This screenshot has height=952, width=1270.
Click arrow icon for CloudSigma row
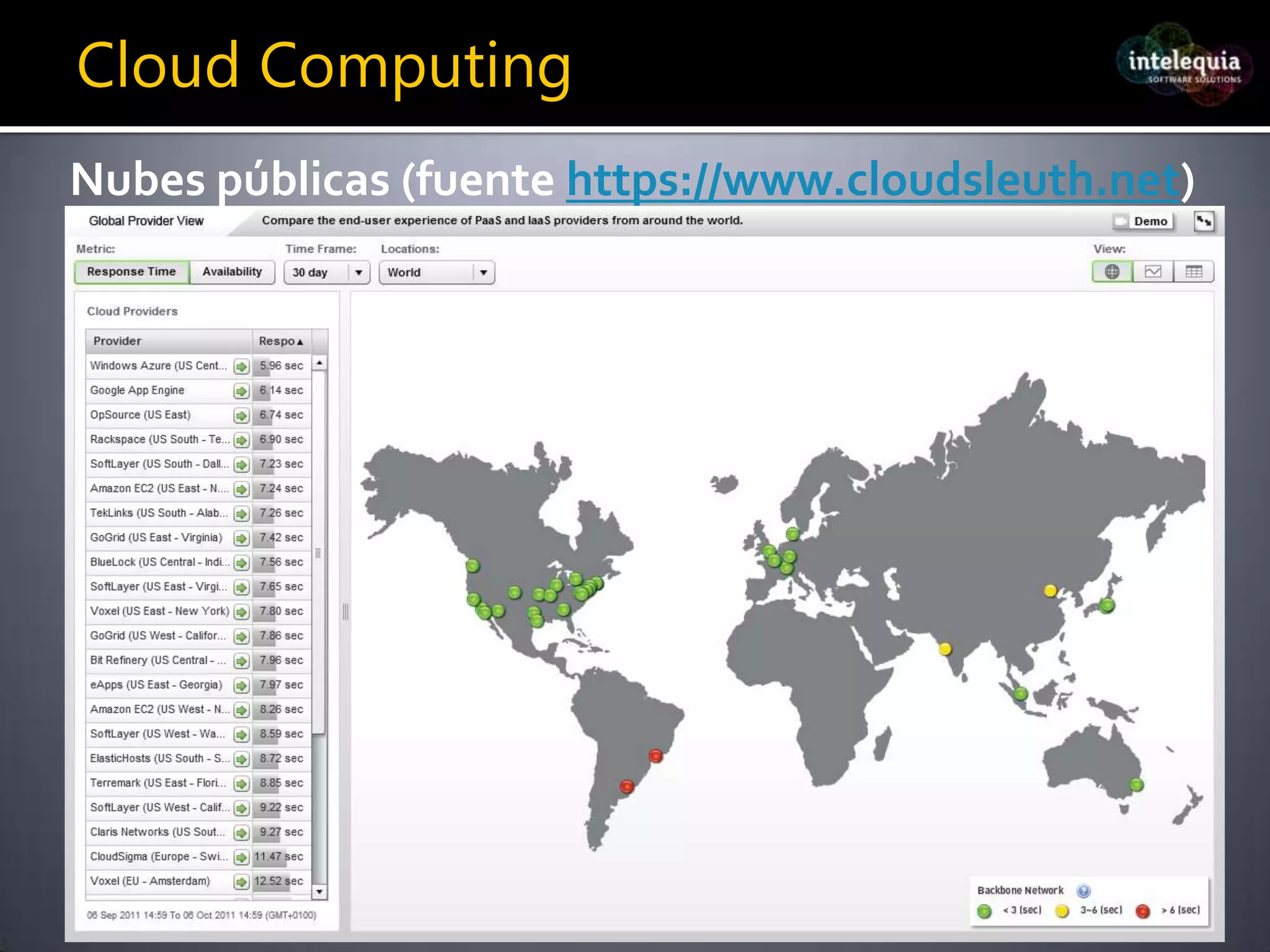click(x=241, y=858)
